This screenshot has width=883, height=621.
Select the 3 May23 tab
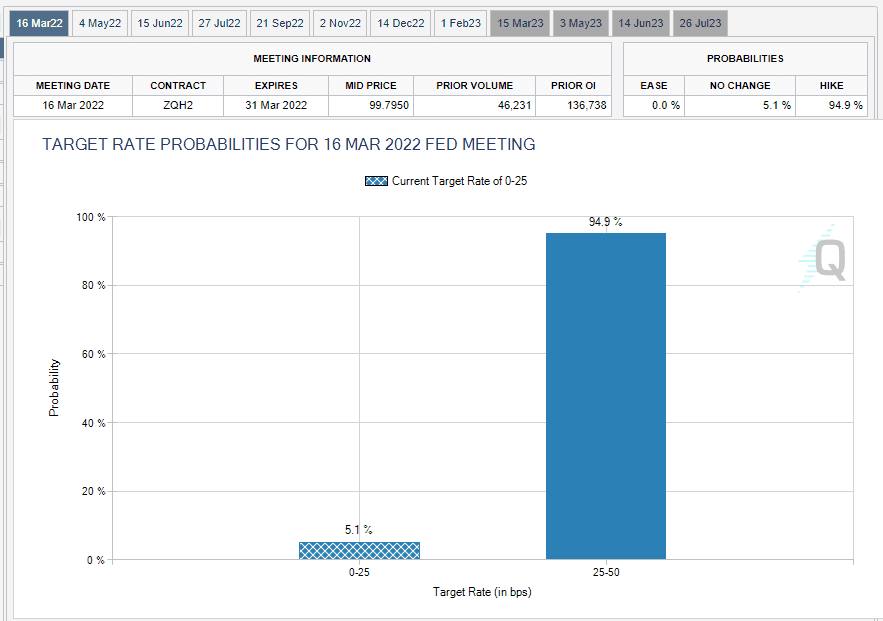pyautogui.click(x=581, y=23)
